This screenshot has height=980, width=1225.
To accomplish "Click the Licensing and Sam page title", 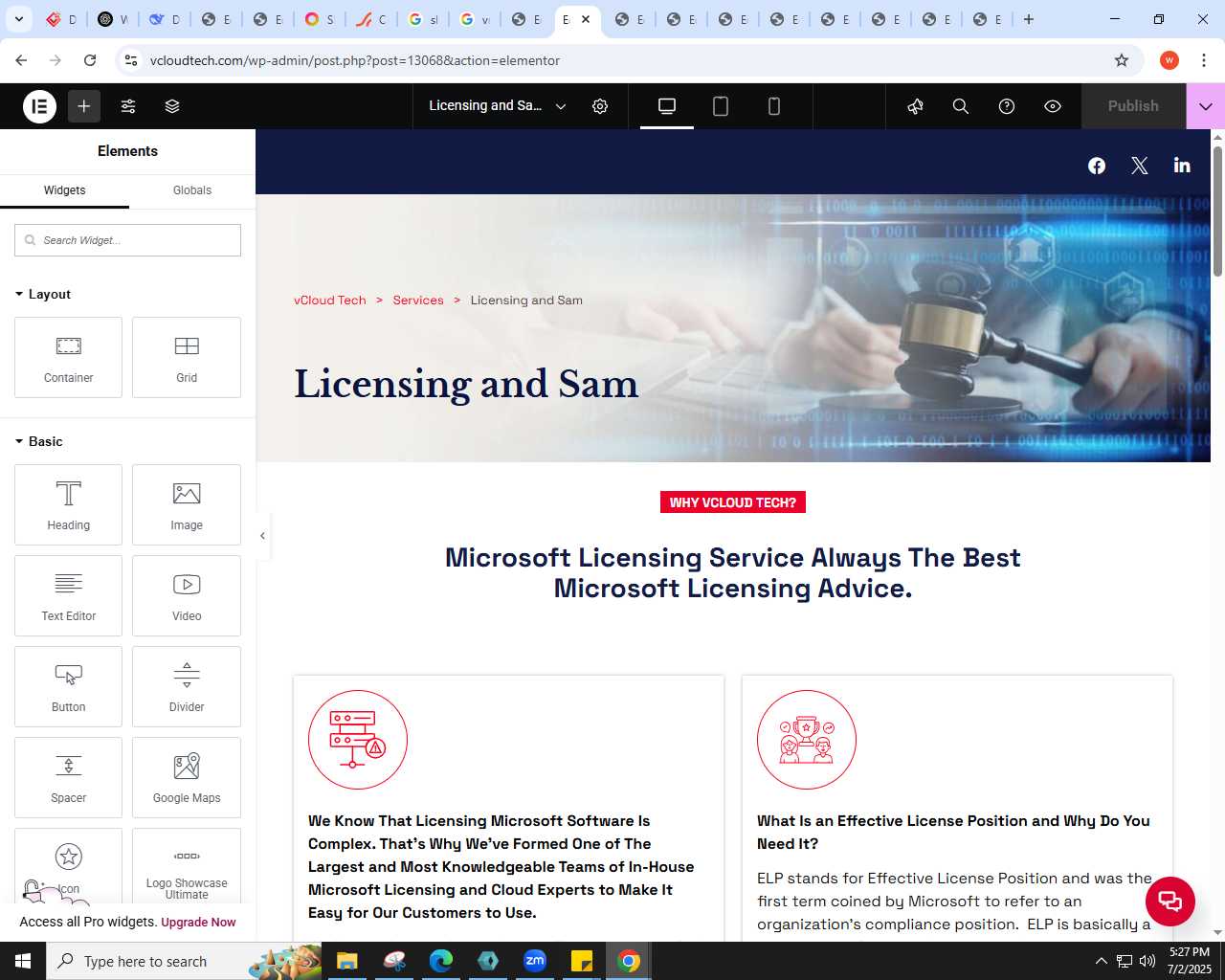I will tap(466, 384).
